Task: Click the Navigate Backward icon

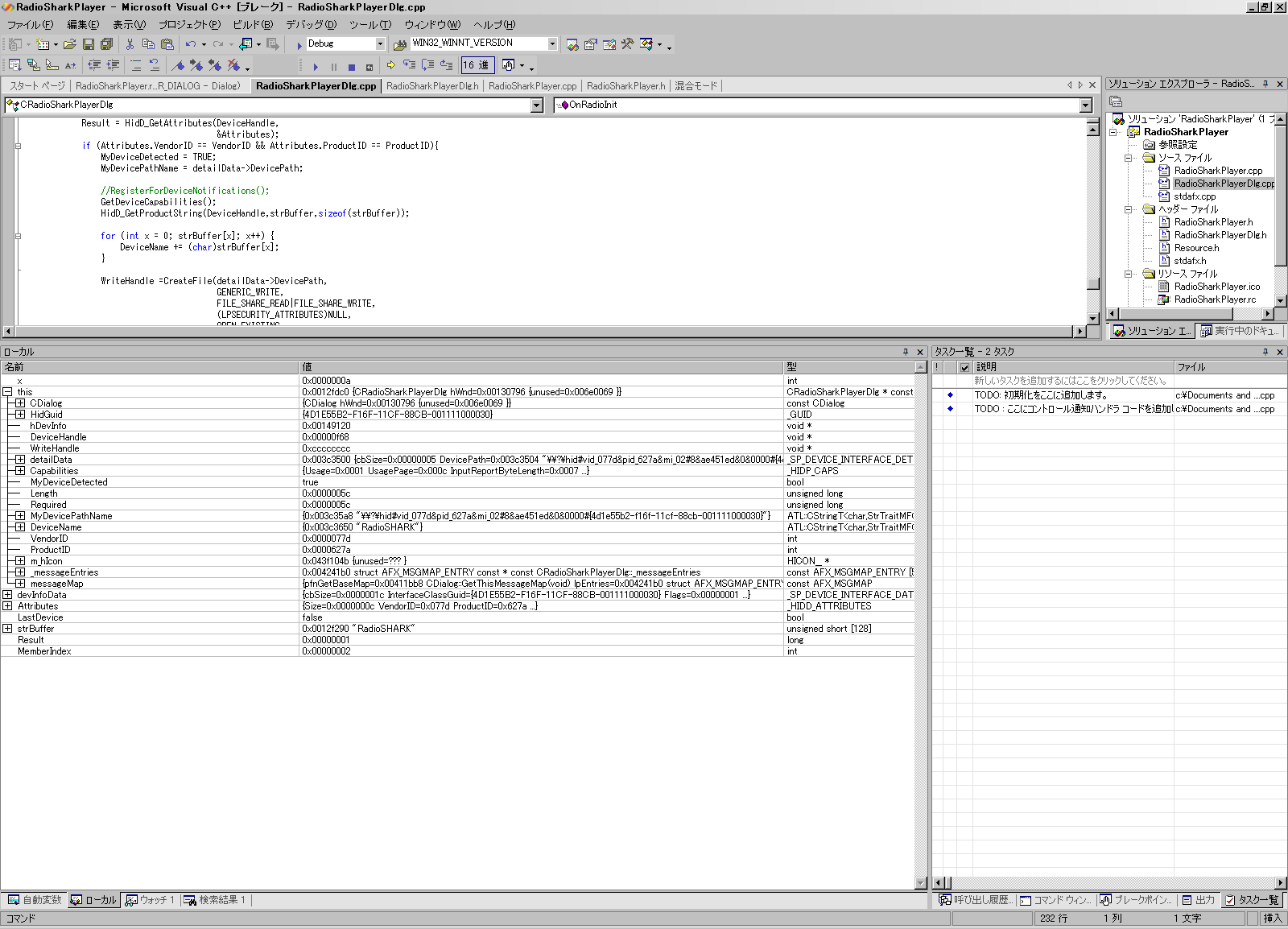Action: 246,44
